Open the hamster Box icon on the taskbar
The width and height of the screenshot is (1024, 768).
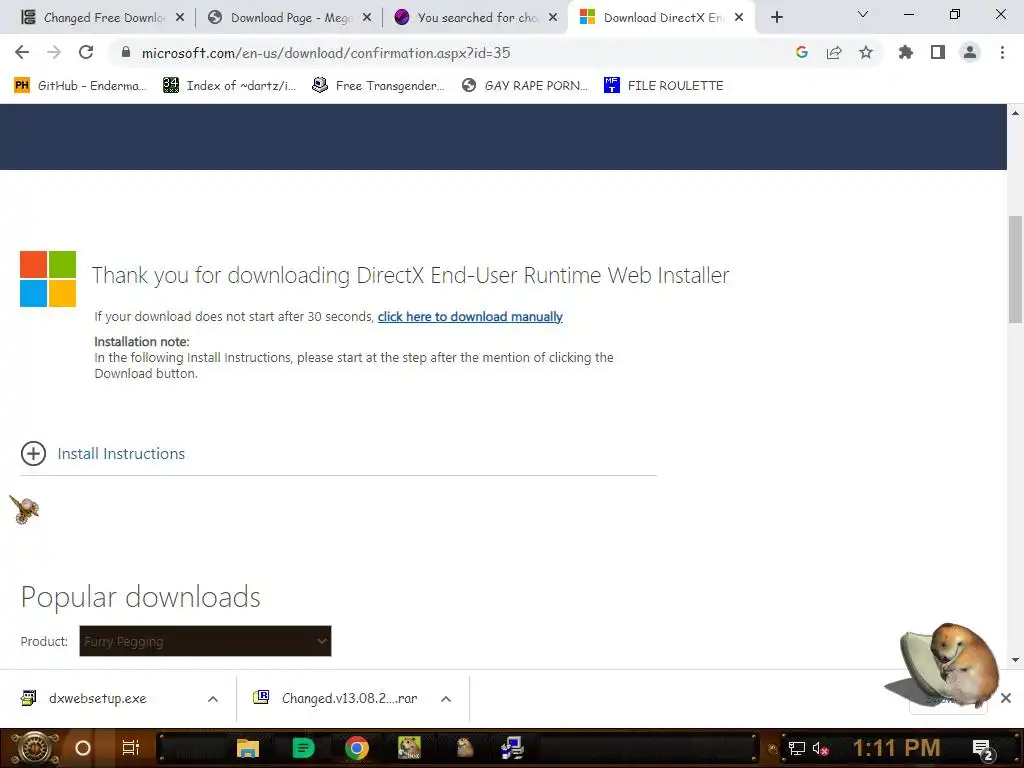(x=409, y=748)
